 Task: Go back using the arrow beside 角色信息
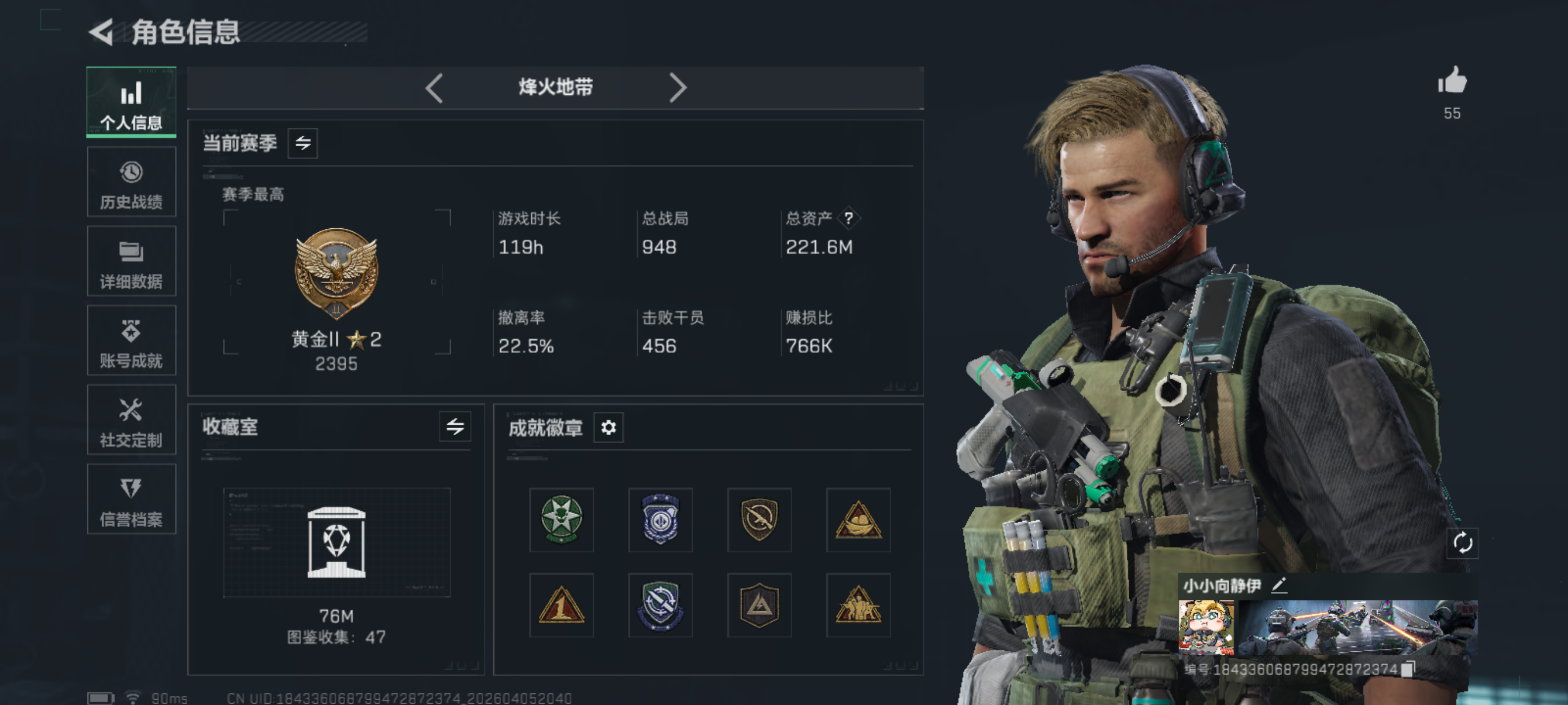(x=102, y=32)
